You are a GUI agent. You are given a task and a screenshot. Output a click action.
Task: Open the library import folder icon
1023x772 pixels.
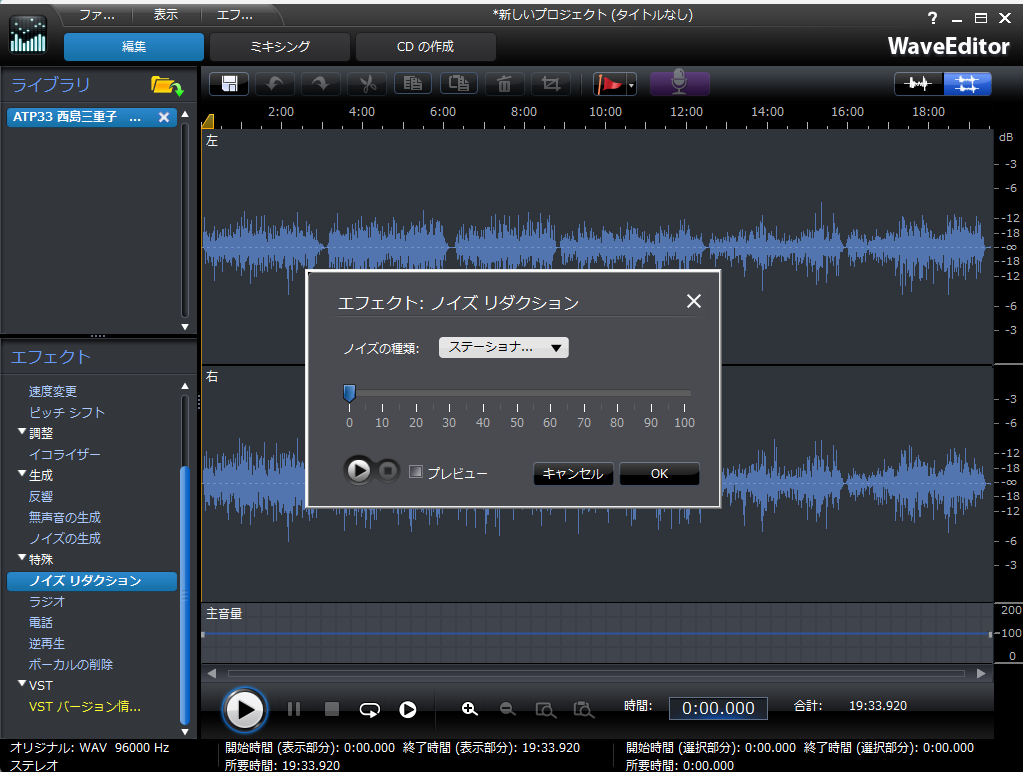166,86
